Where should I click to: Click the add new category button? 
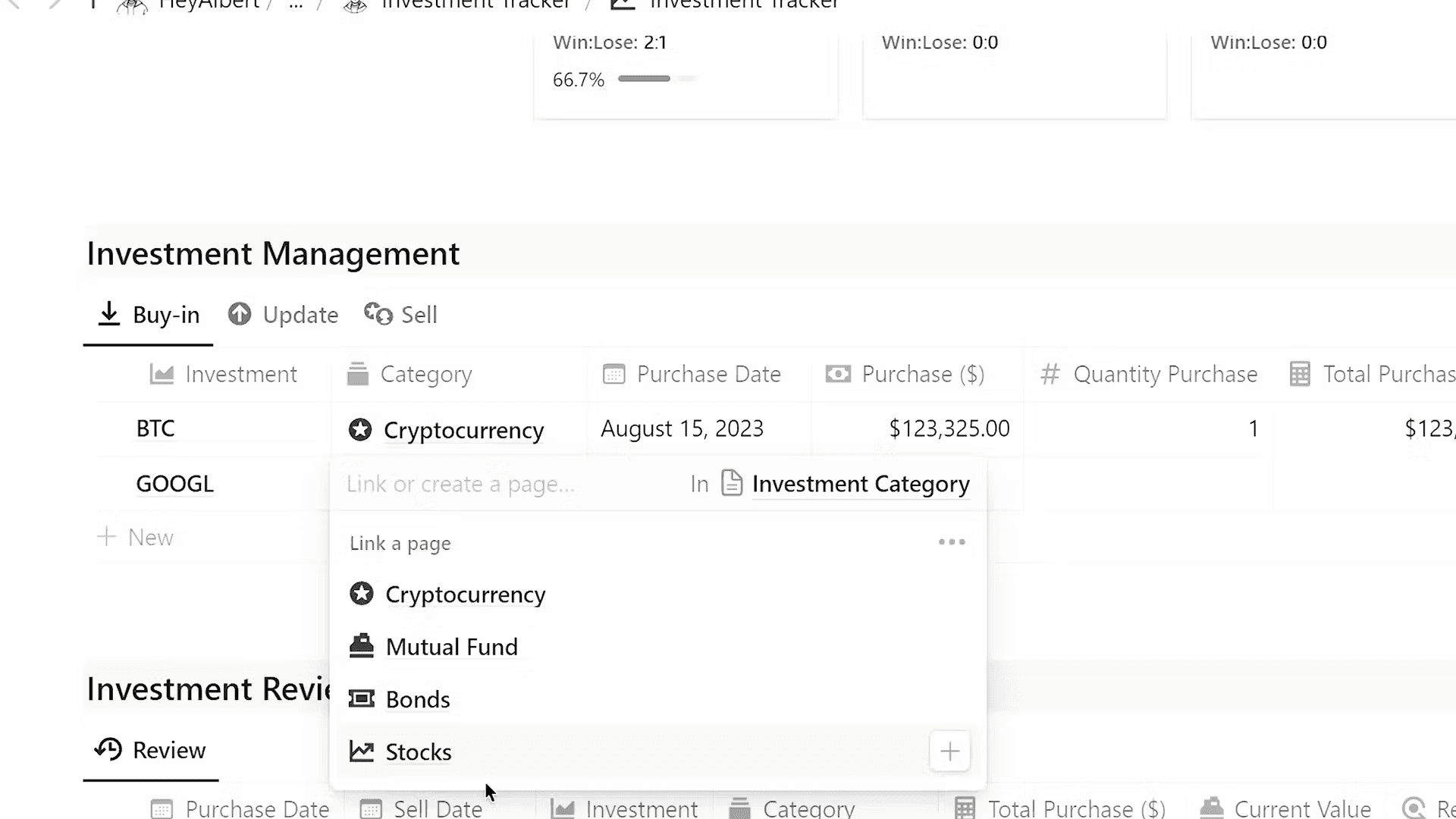tap(948, 751)
